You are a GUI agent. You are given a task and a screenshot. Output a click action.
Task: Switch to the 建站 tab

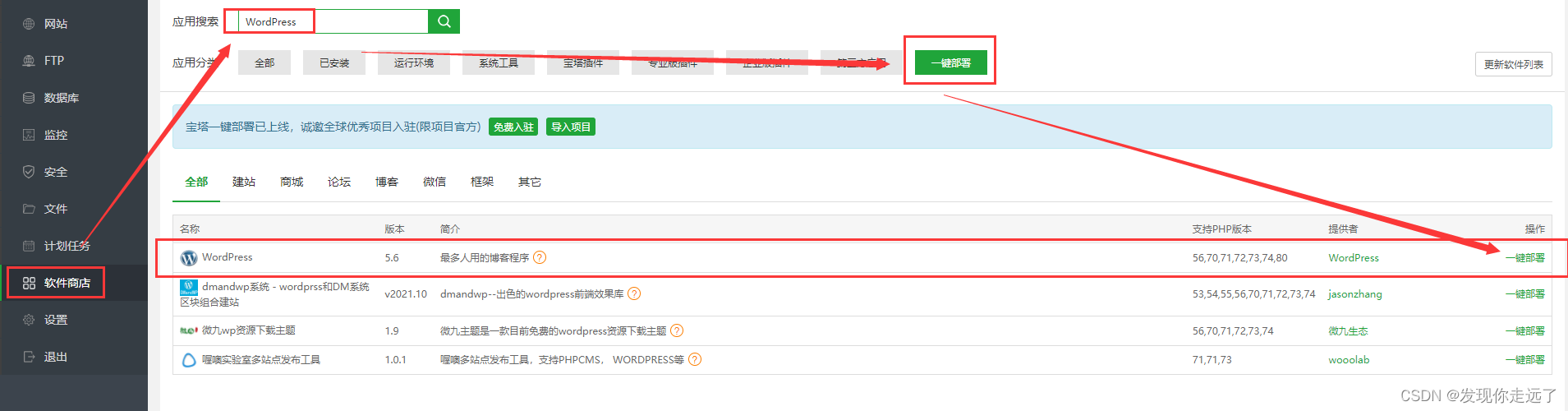pos(244,182)
